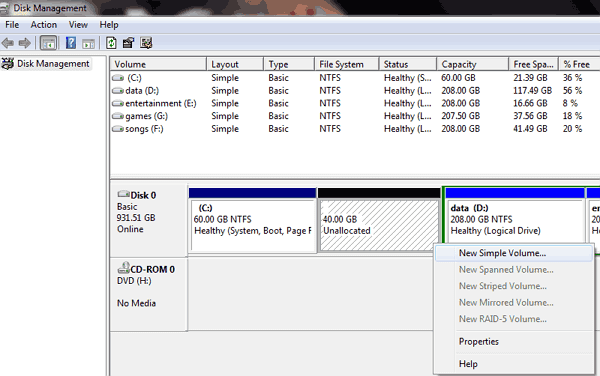The height and width of the screenshot is (376, 600).
Task: Select the (C:) 60.00 GB NTFS partition block
Action: coord(252,219)
